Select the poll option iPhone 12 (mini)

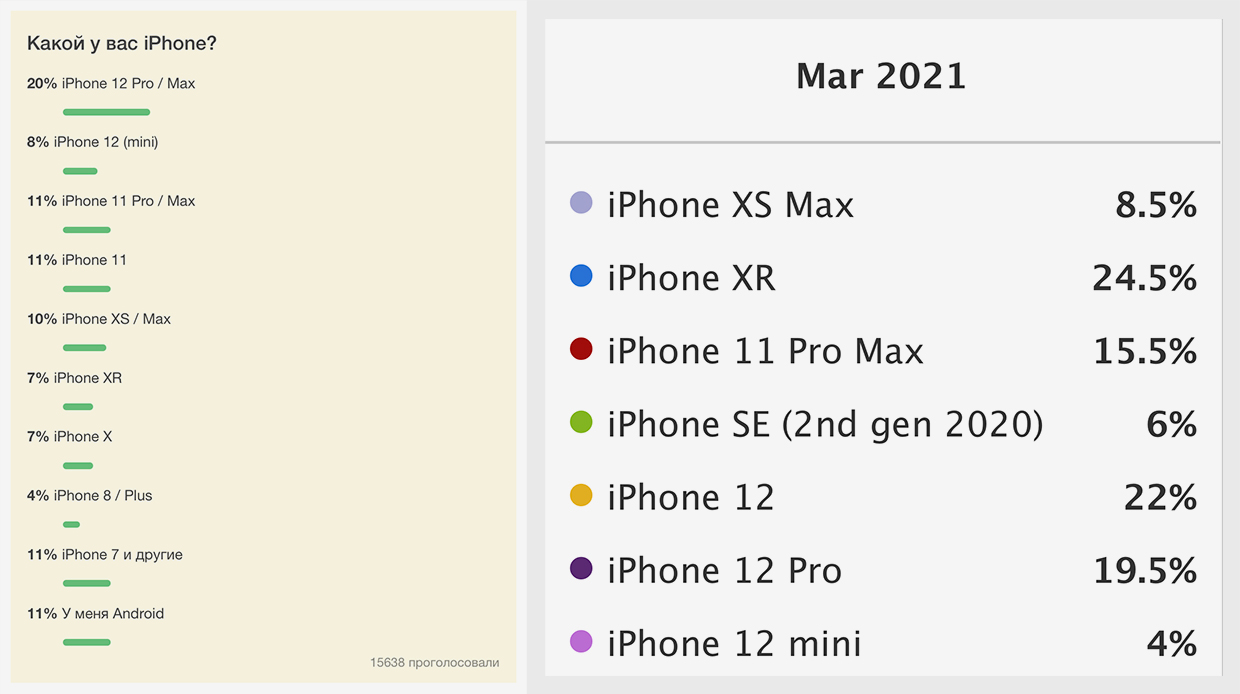(x=106, y=142)
